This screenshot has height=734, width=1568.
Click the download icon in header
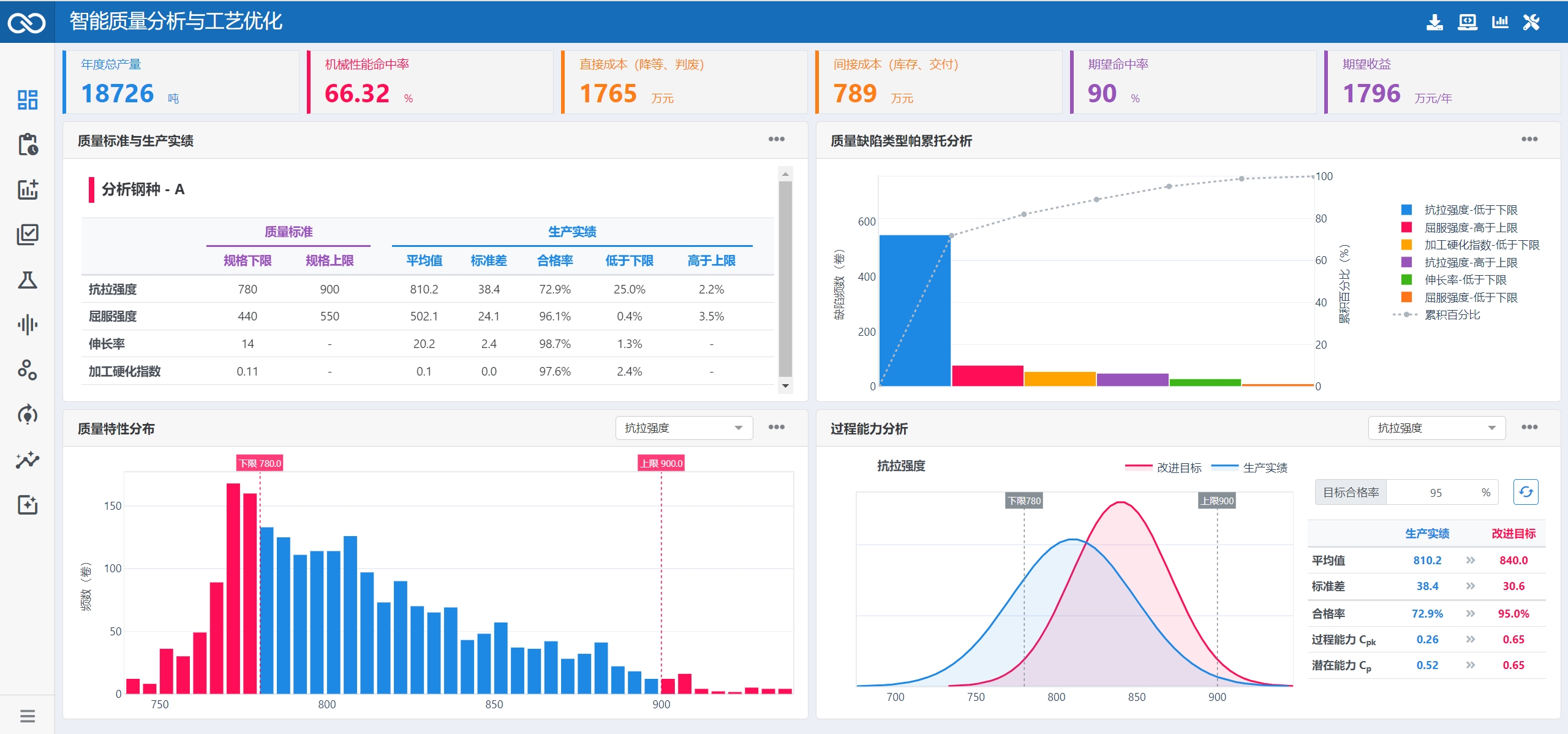pyautogui.click(x=1434, y=23)
